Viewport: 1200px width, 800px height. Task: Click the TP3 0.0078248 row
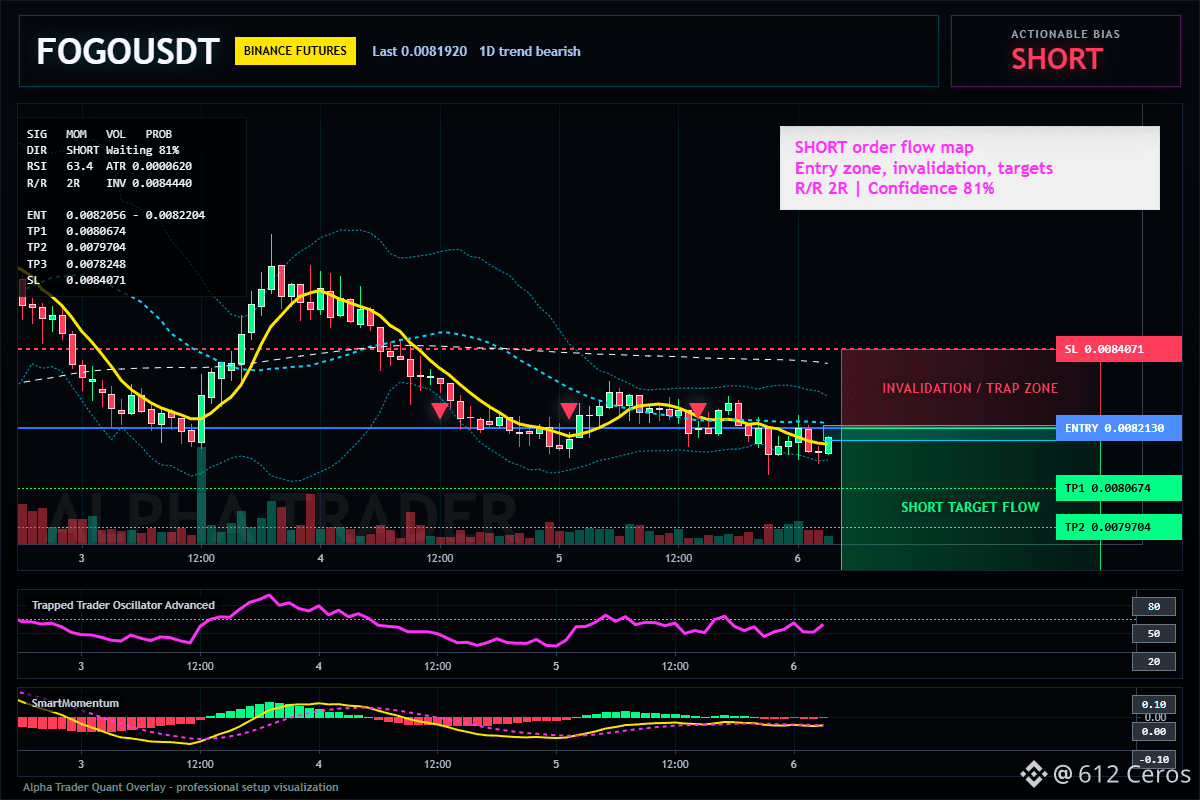click(x=77, y=264)
